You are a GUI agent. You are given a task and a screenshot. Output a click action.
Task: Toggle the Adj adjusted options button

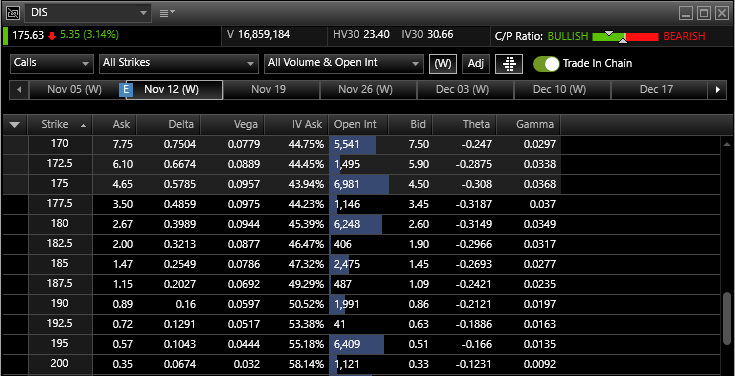click(476, 63)
